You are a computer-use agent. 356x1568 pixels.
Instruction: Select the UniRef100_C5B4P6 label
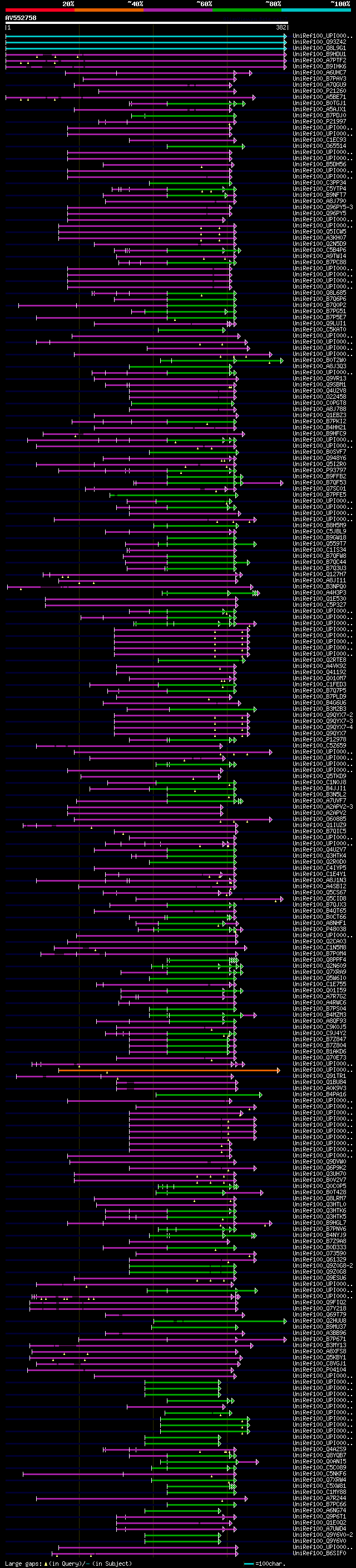pos(319,250)
